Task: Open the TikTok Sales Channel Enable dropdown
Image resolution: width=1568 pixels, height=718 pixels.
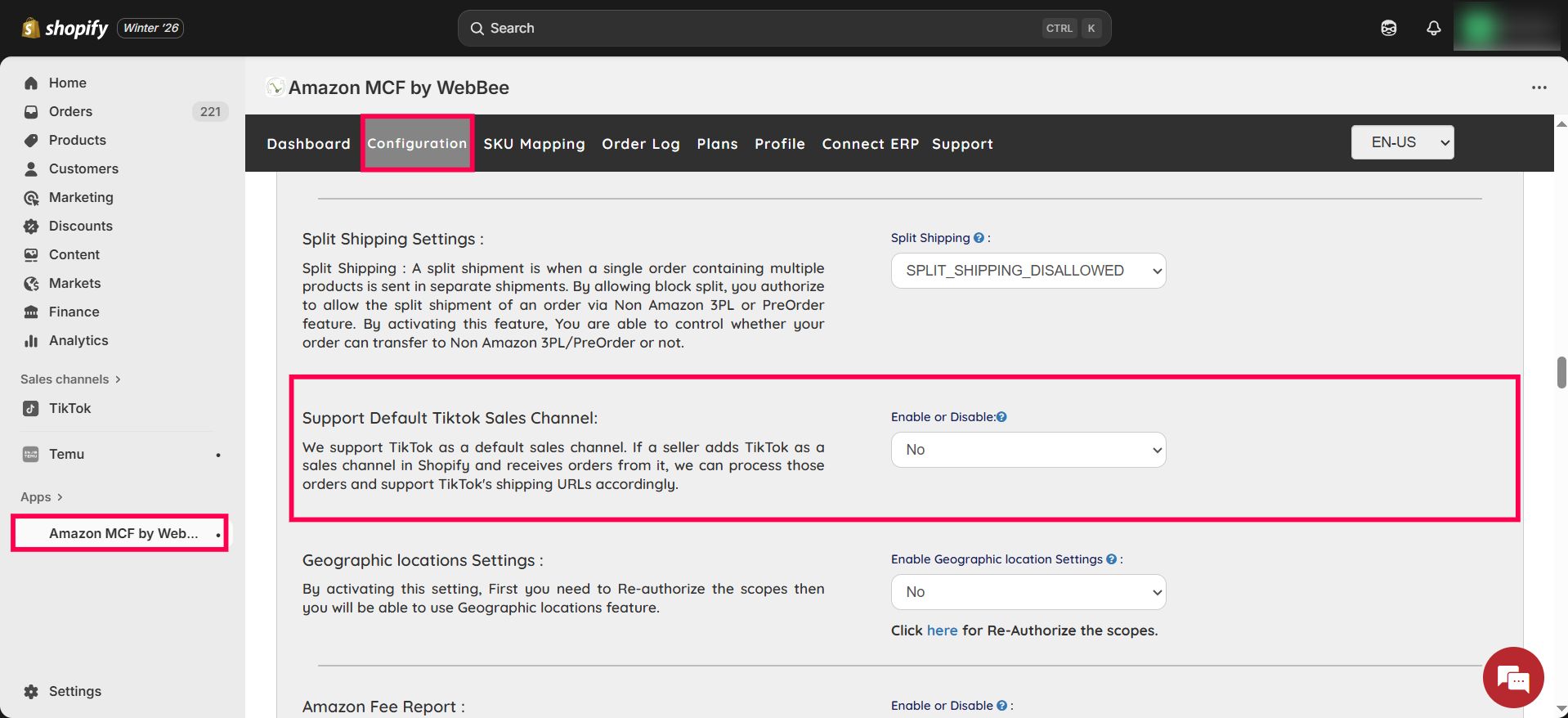Action: (1028, 450)
